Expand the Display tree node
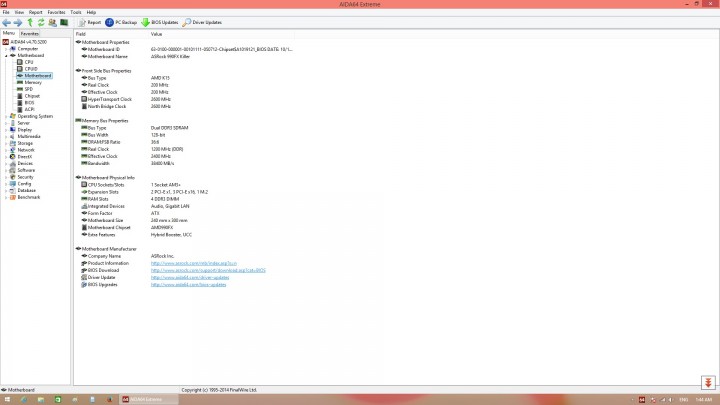The width and height of the screenshot is (720, 405). pos(6,130)
